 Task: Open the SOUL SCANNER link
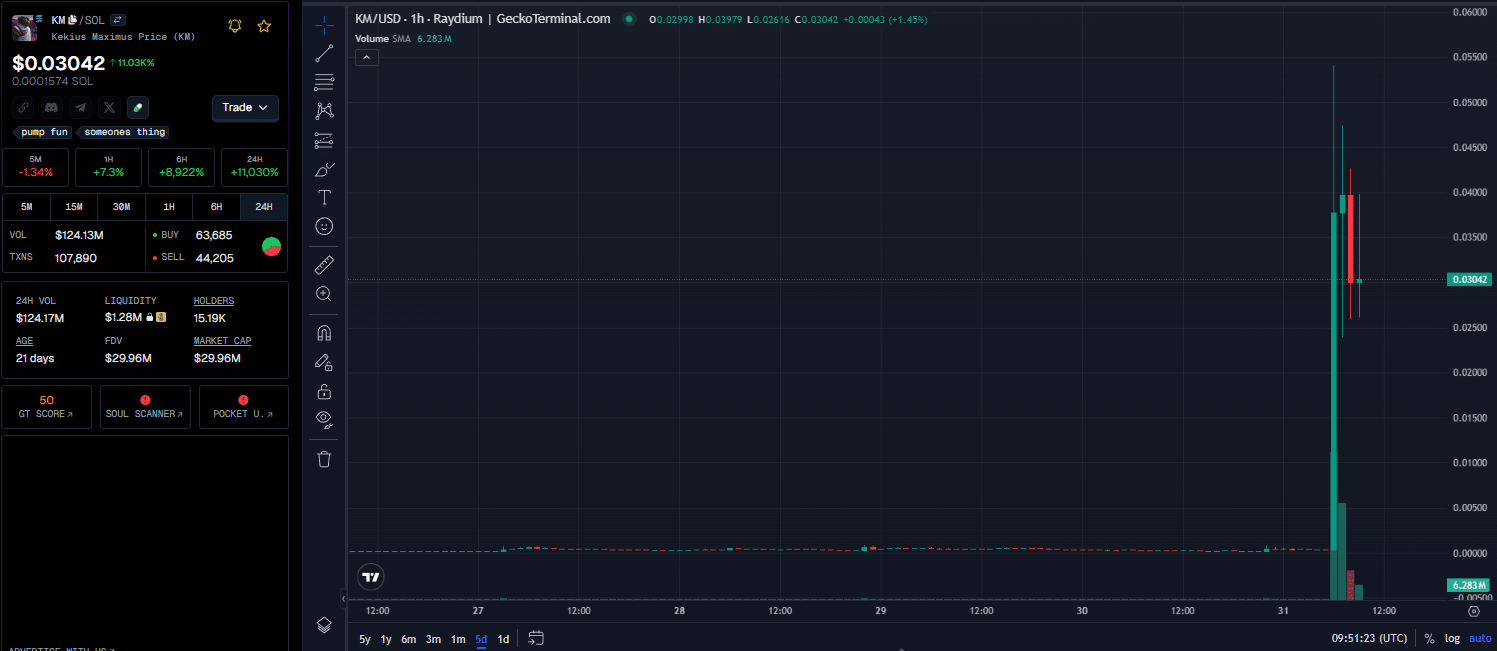(145, 407)
